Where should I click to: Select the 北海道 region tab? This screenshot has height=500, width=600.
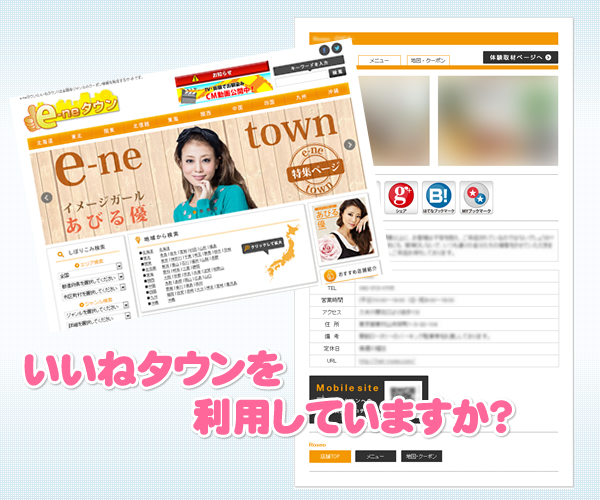45,142
